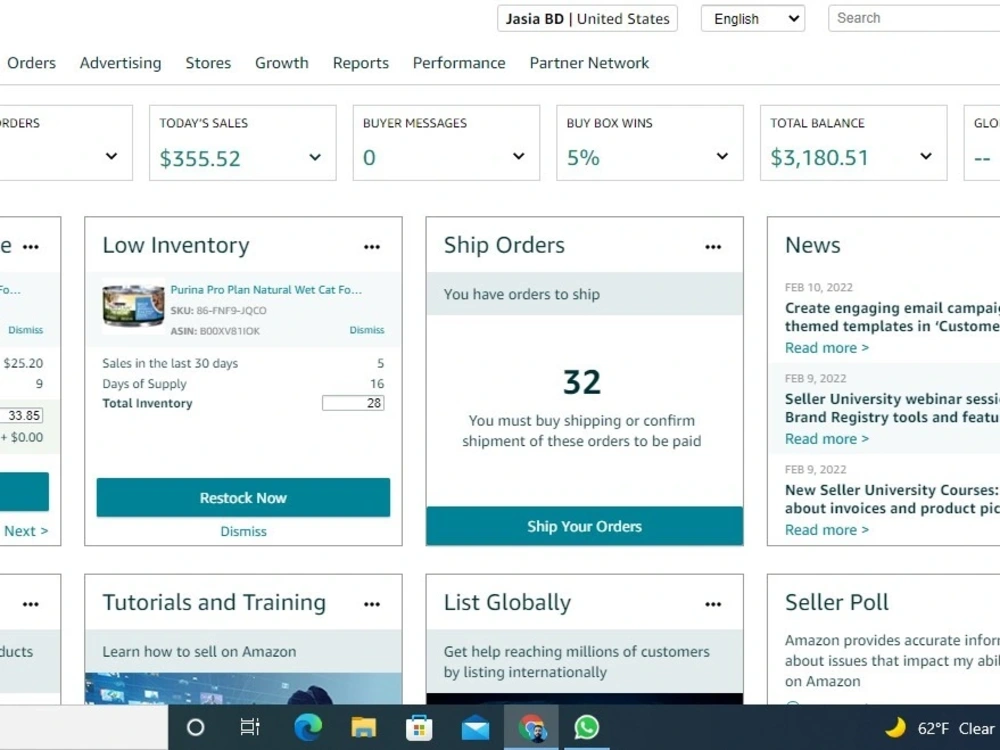Open the Advertising menu
Screen dimensions: 1000x750
[x=121, y=63]
